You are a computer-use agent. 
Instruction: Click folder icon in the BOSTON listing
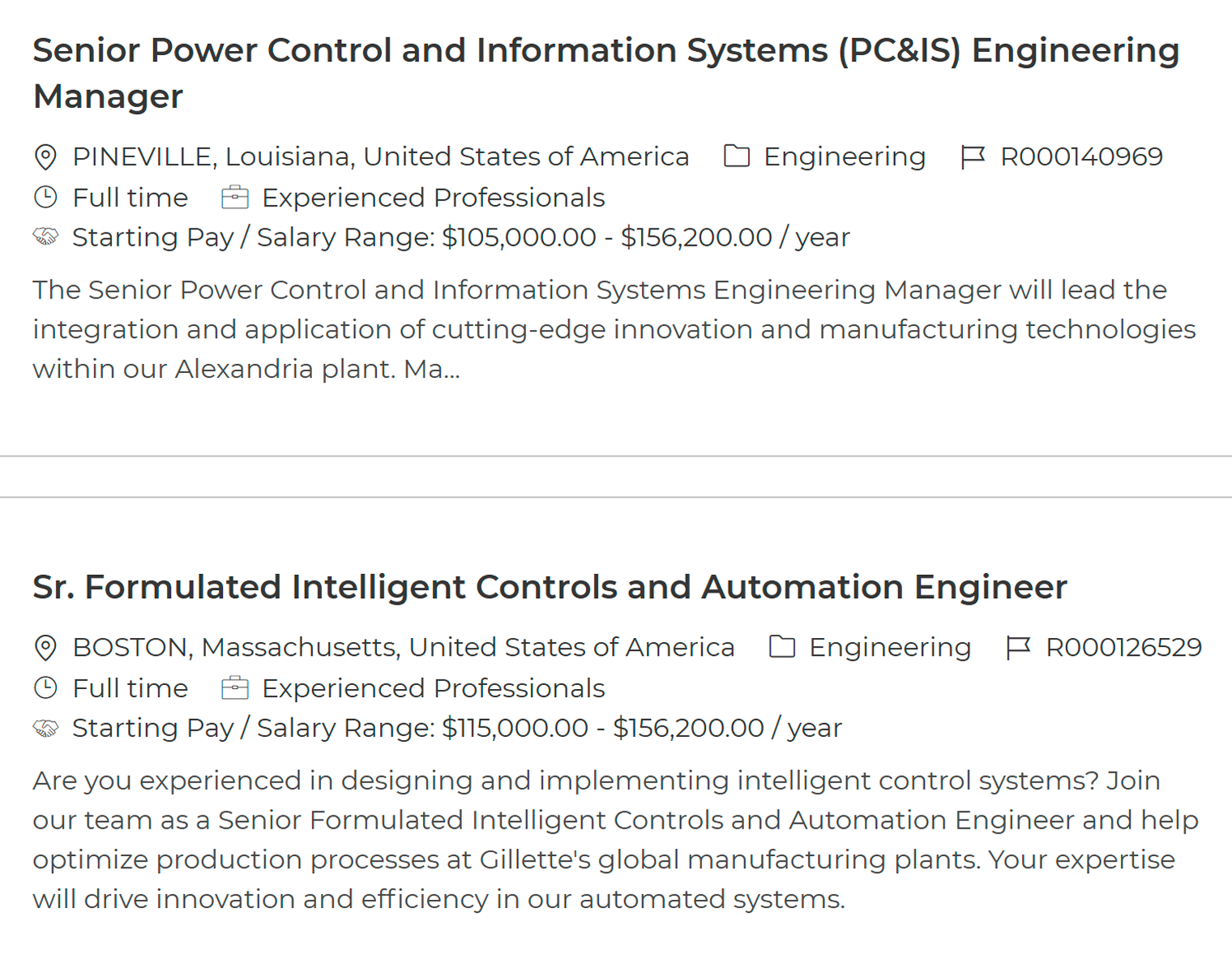[x=781, y=646]
